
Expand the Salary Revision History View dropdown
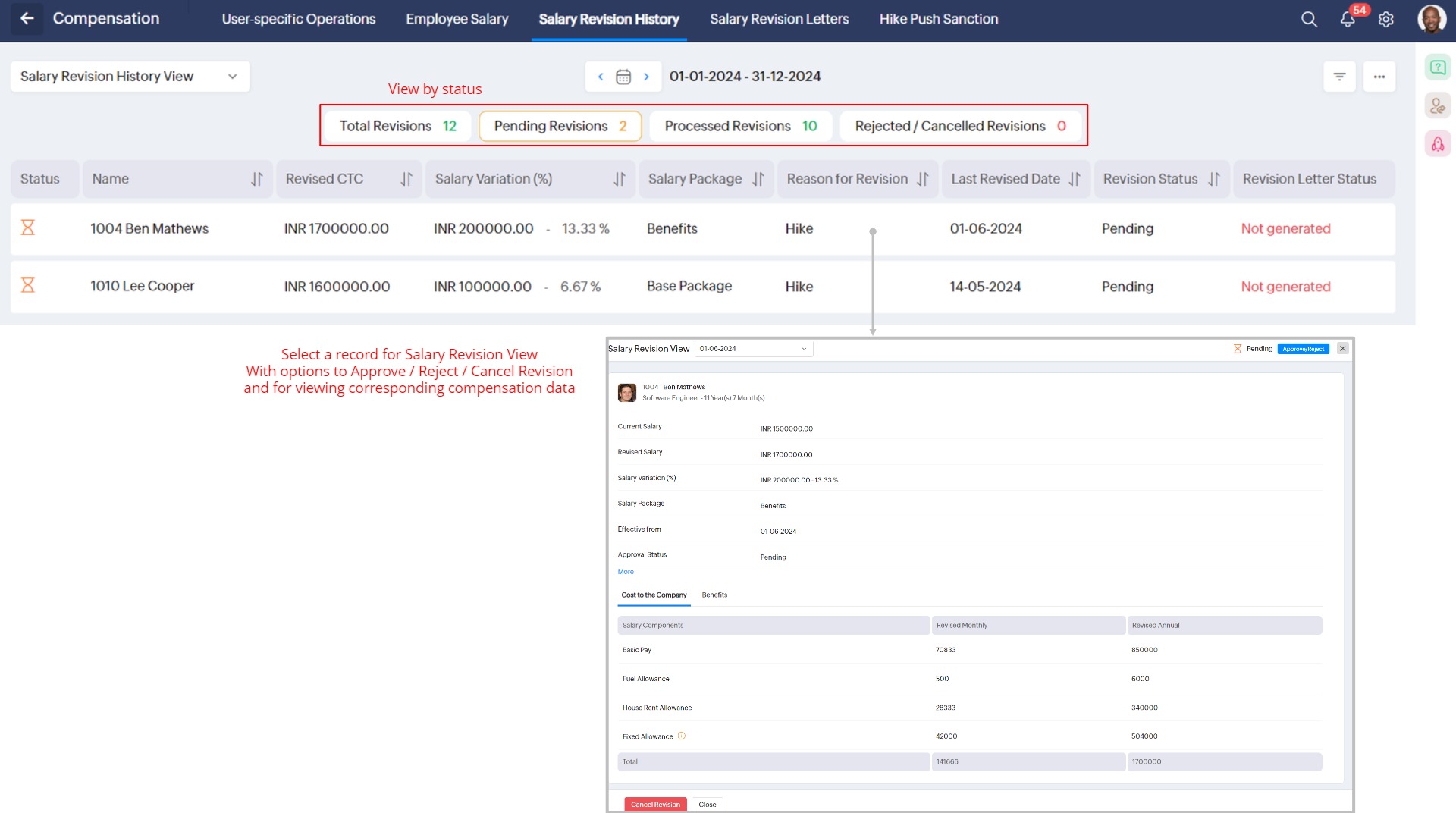[130, 77]
